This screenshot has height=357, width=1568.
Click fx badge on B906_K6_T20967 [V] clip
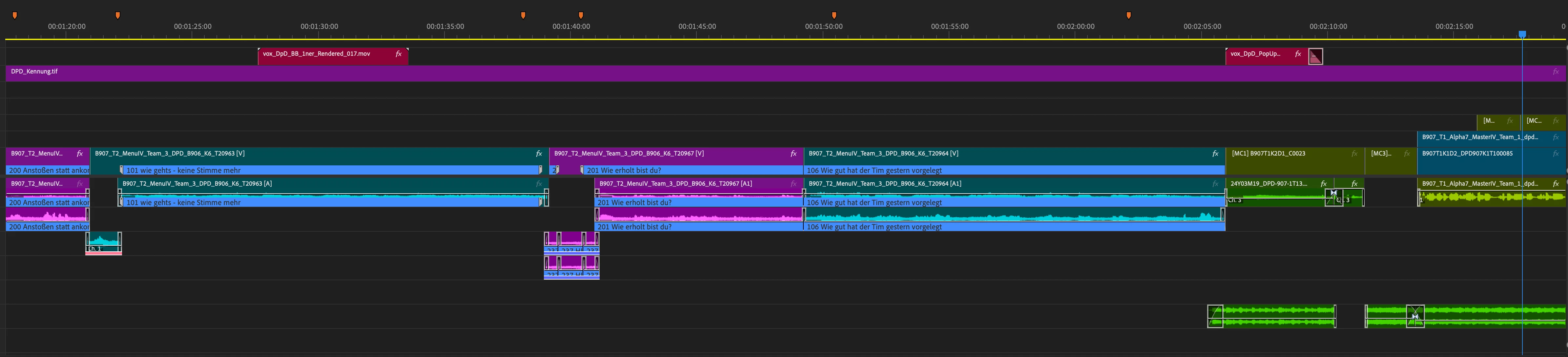tap(793, 154)
